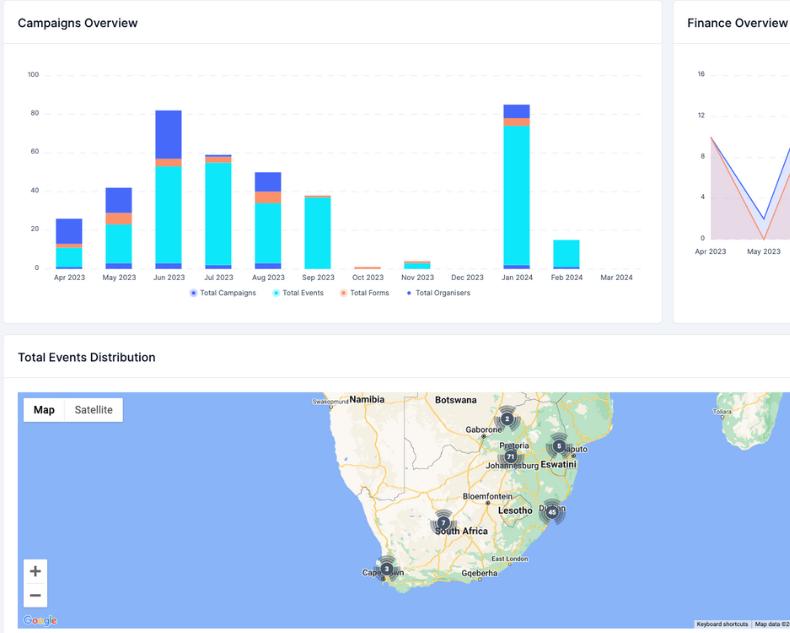Open the Keyboard shortcuts link on map
Image resolution: width=790 pixels, height=633 pixels.
tap(722, 624)
